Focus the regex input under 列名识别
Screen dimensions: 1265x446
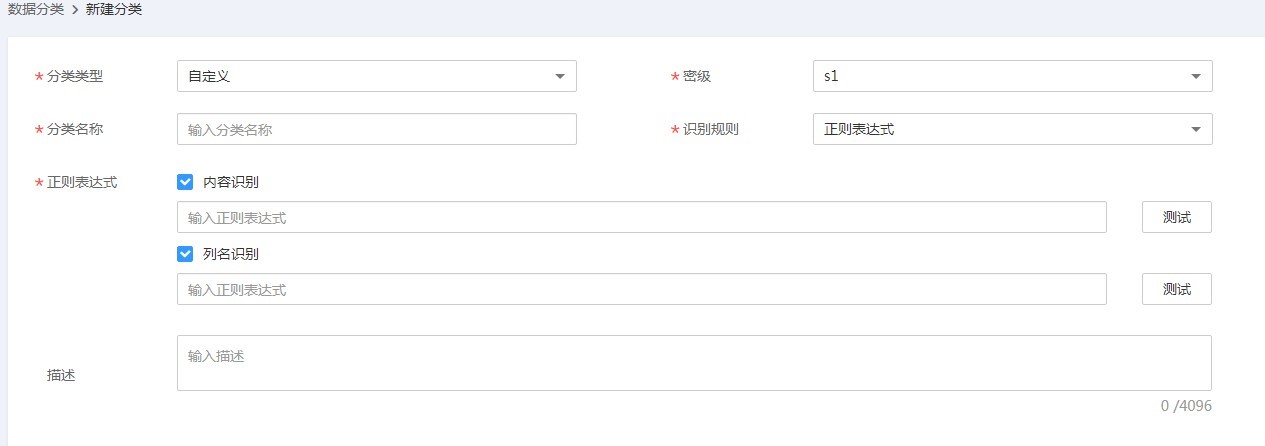[641, 289]
